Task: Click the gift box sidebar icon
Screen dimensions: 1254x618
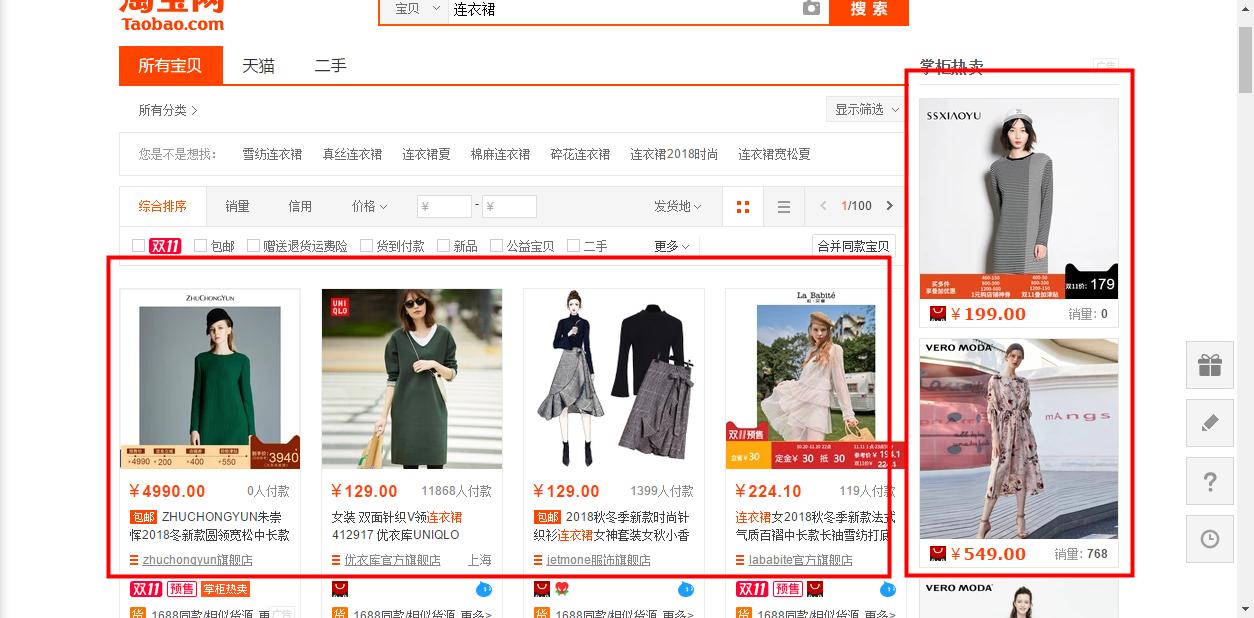Action: [1210, 365]
